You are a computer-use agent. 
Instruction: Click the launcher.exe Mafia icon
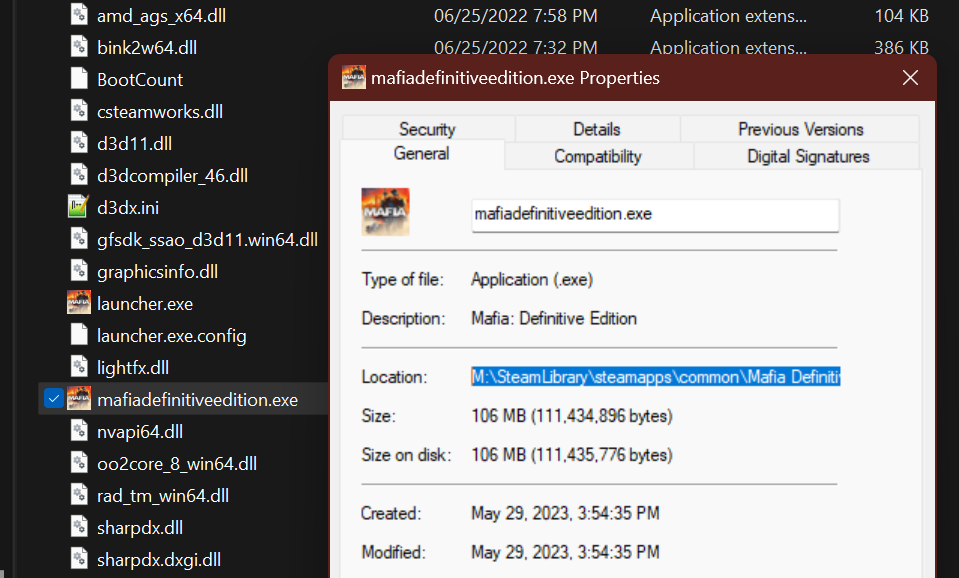tap(79, 303)
